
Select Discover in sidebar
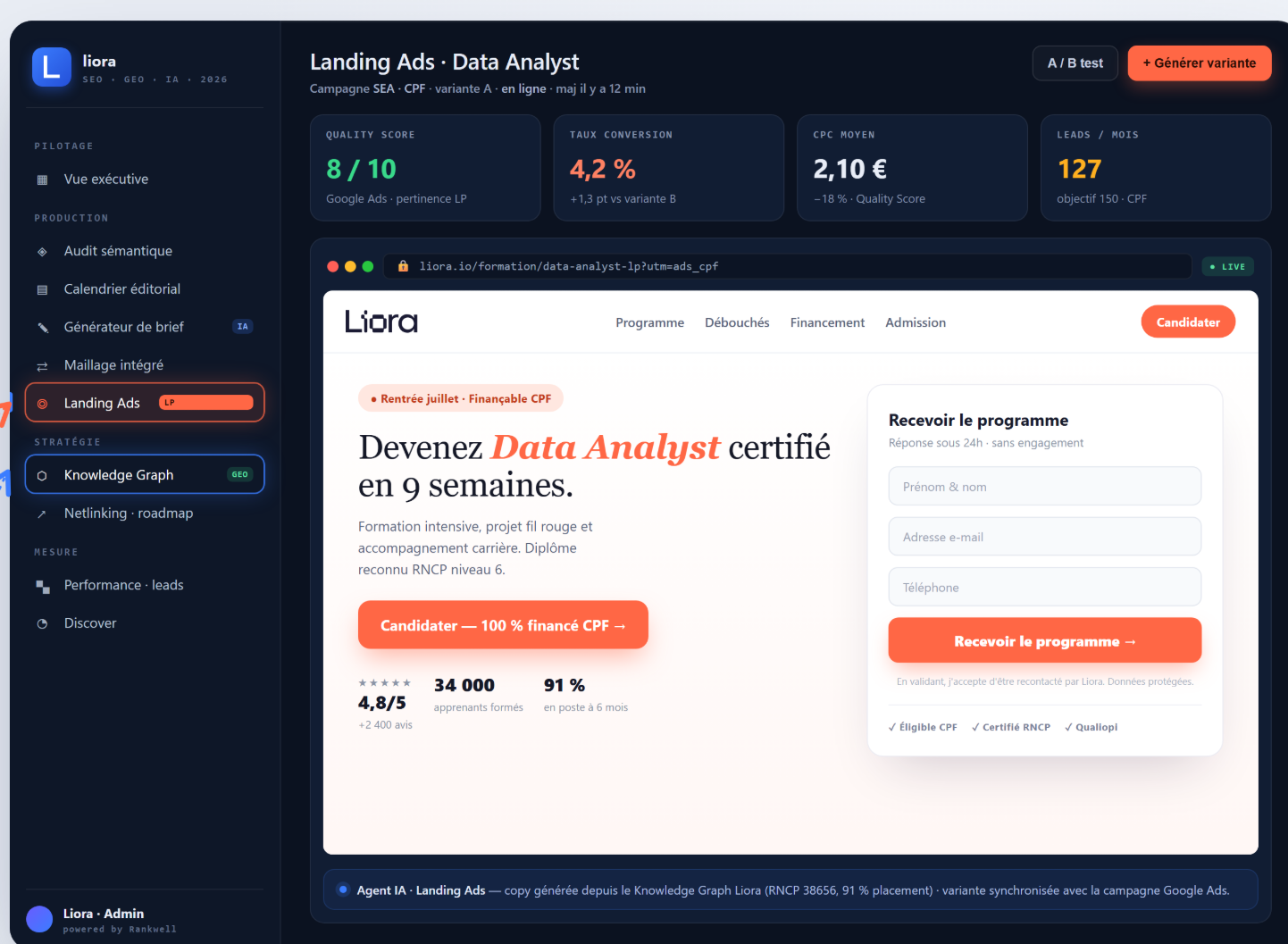tap(145, 623)
